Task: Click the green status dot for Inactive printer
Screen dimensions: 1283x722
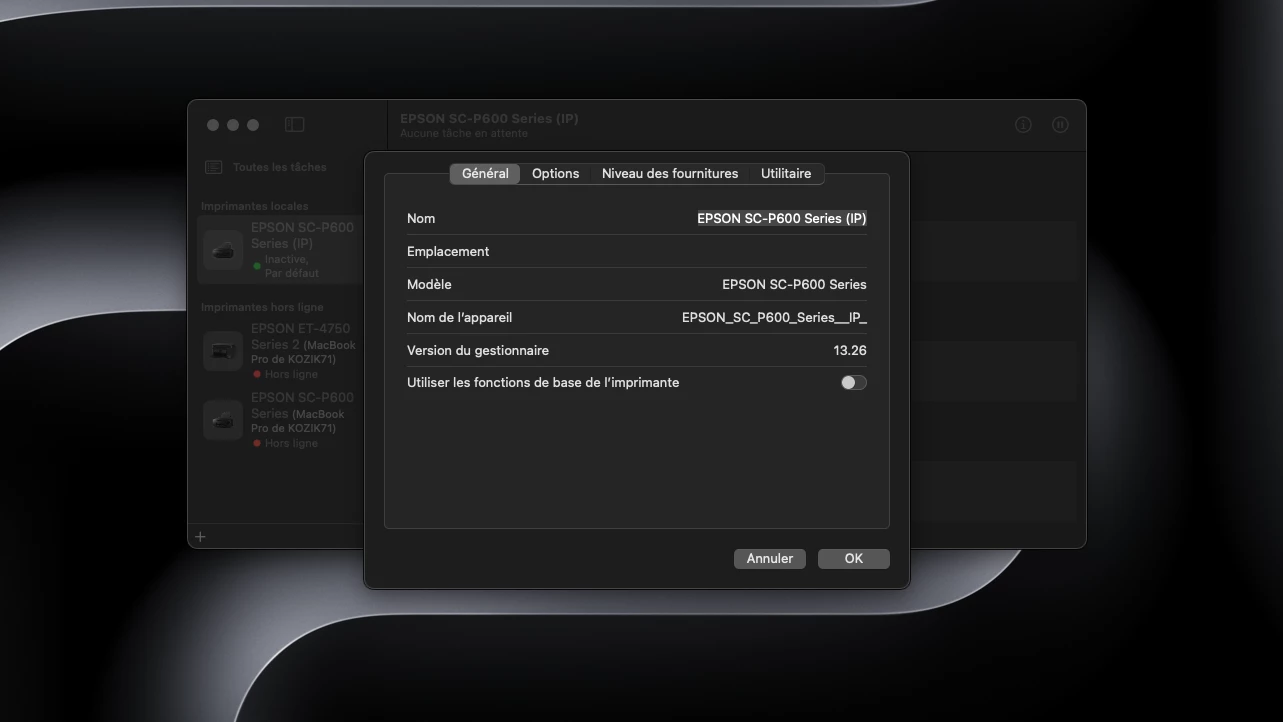Action: click(257, 266)
